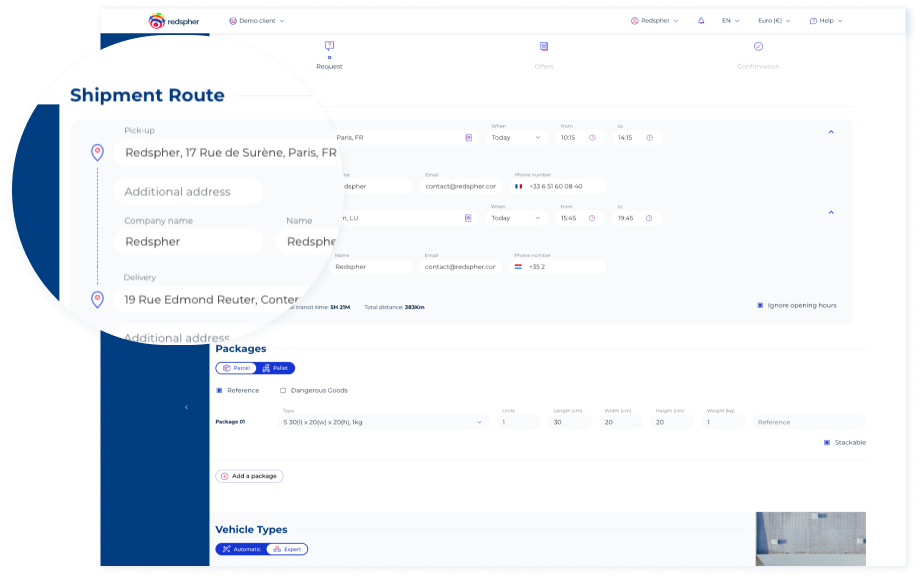920x576 pixels.
Task: Click the Request step icon
Action: (x=329, y=46)
